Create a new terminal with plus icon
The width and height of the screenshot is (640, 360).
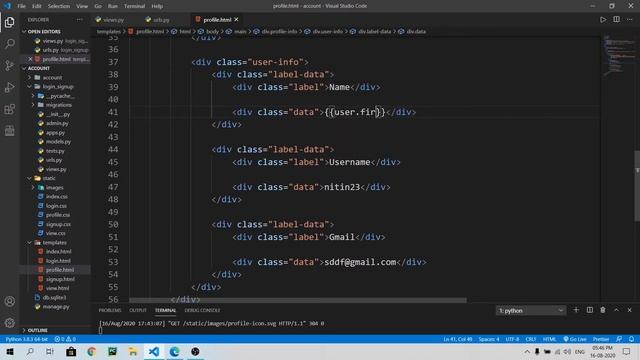(576, 310)
